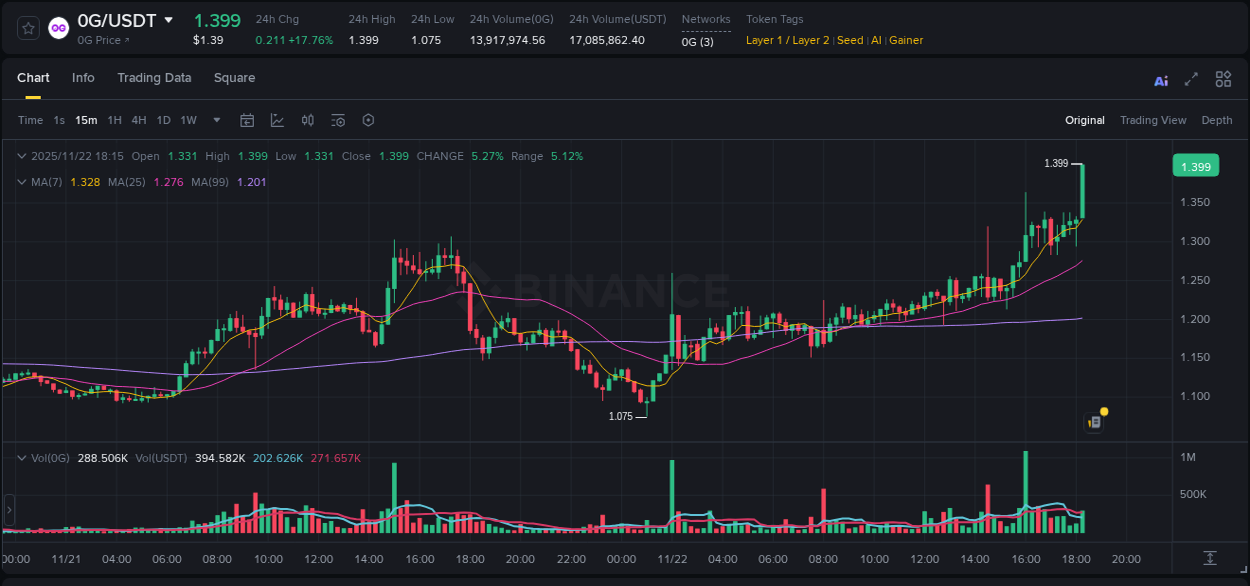1250x586 pixels.
Task: Click the Gainer token tag
Action: [905, 41]
